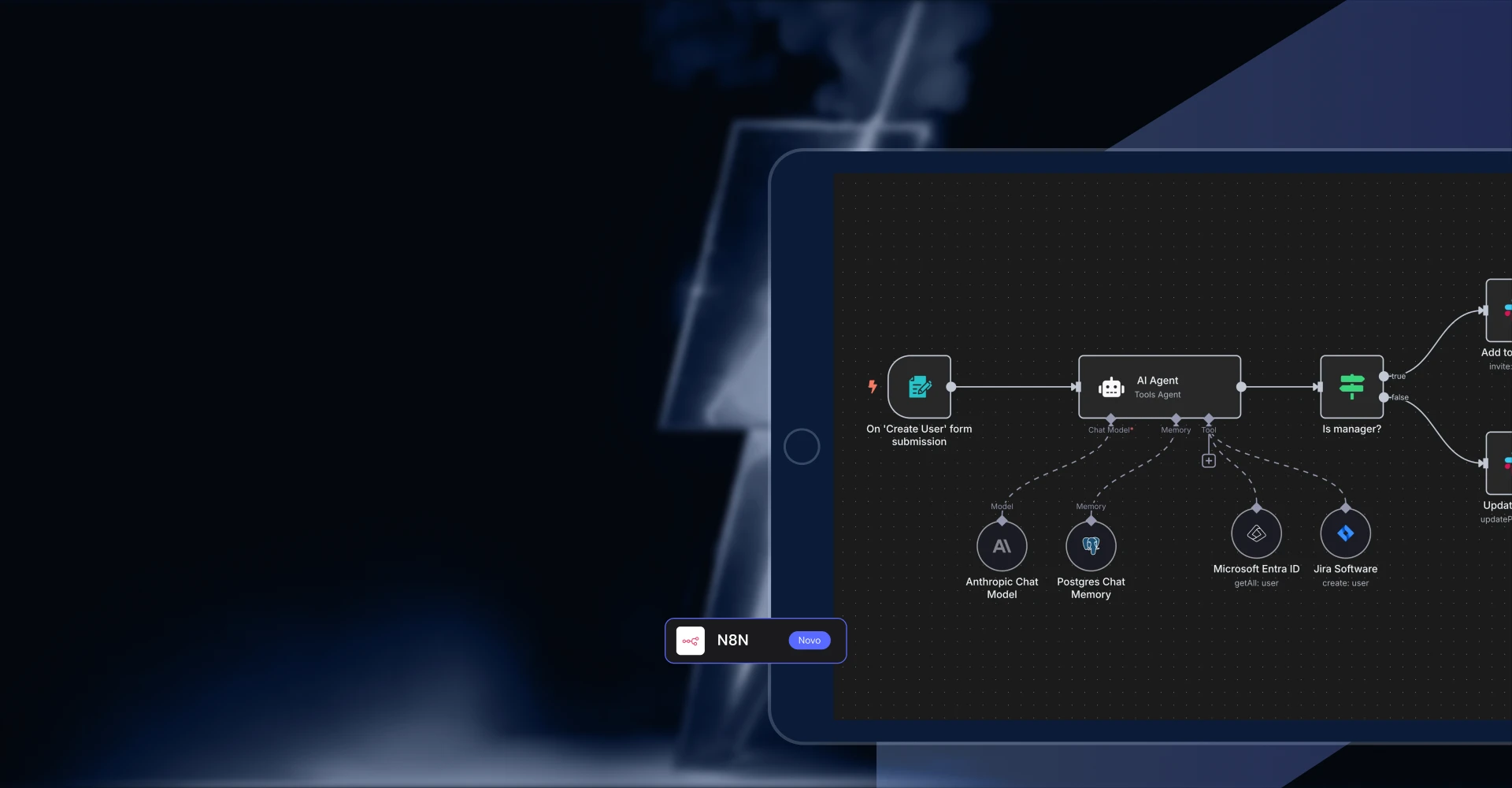This screenshot has height=788, width=1512.
Task: Click the Memory connector on AI Agent
Action: [1176, 418]
